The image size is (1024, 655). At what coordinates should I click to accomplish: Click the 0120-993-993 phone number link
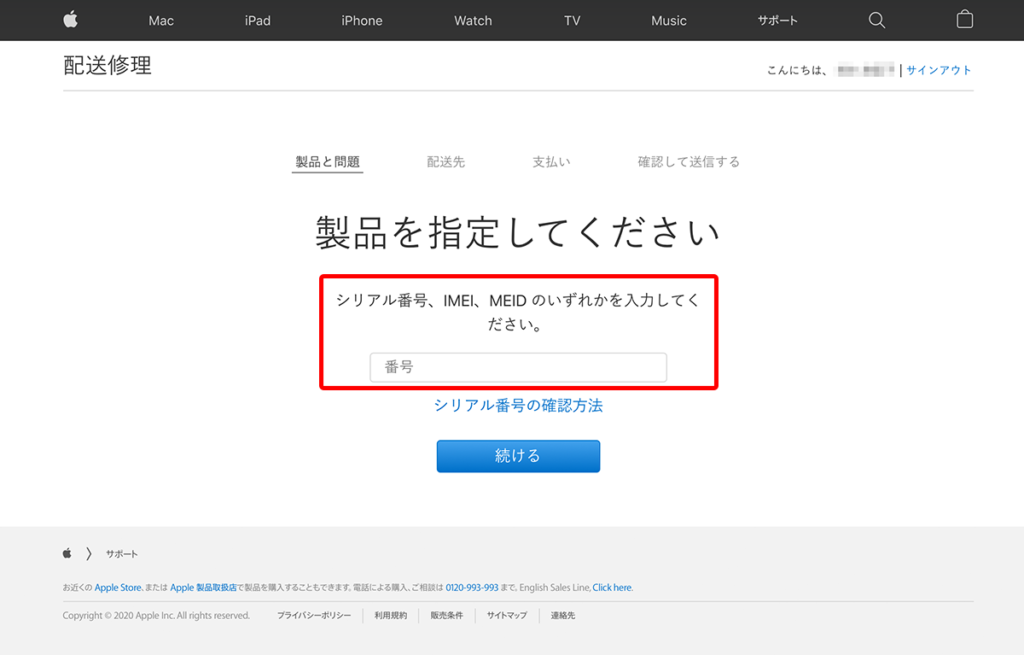472,588
